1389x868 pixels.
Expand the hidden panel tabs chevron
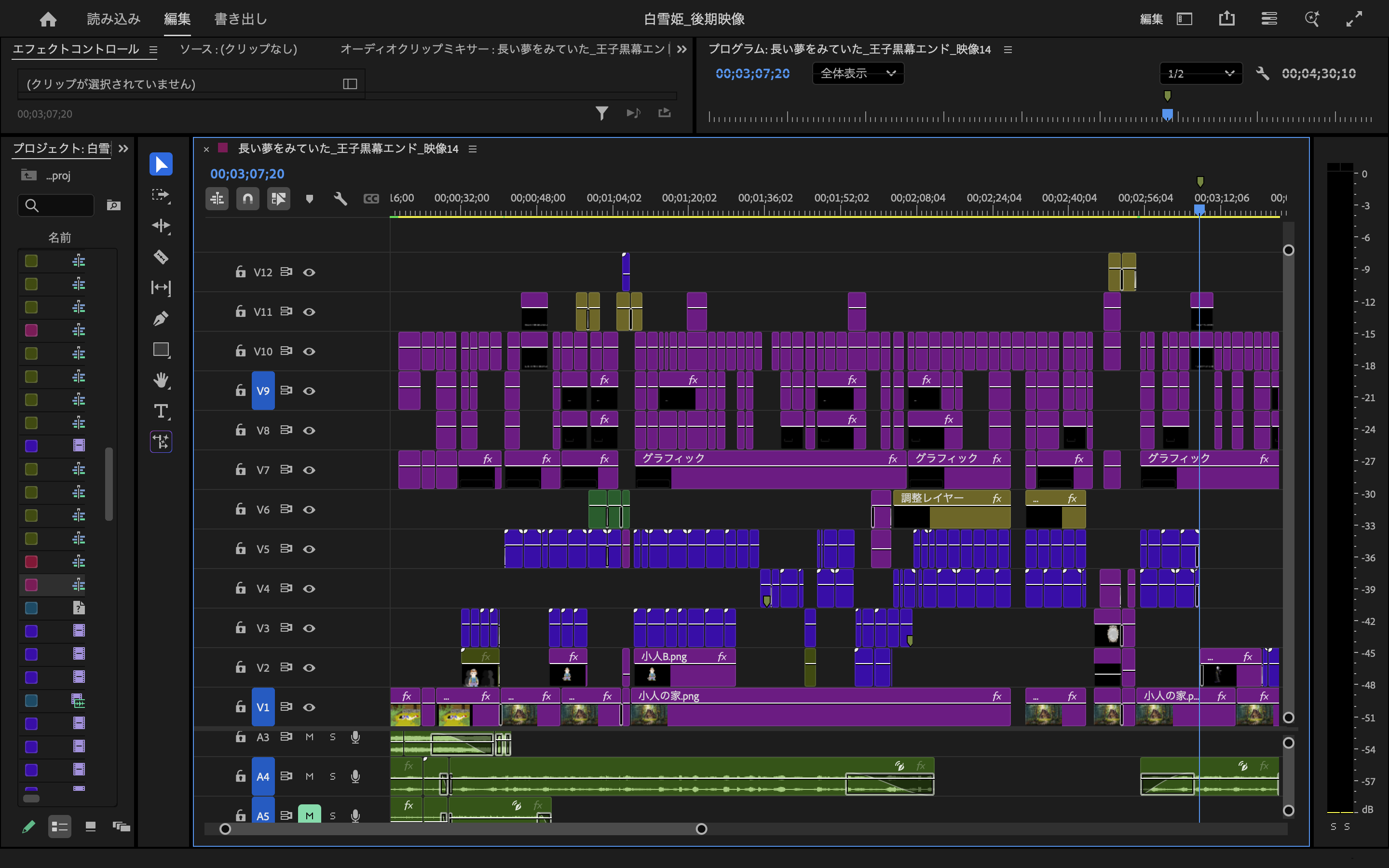click(682, 49)
